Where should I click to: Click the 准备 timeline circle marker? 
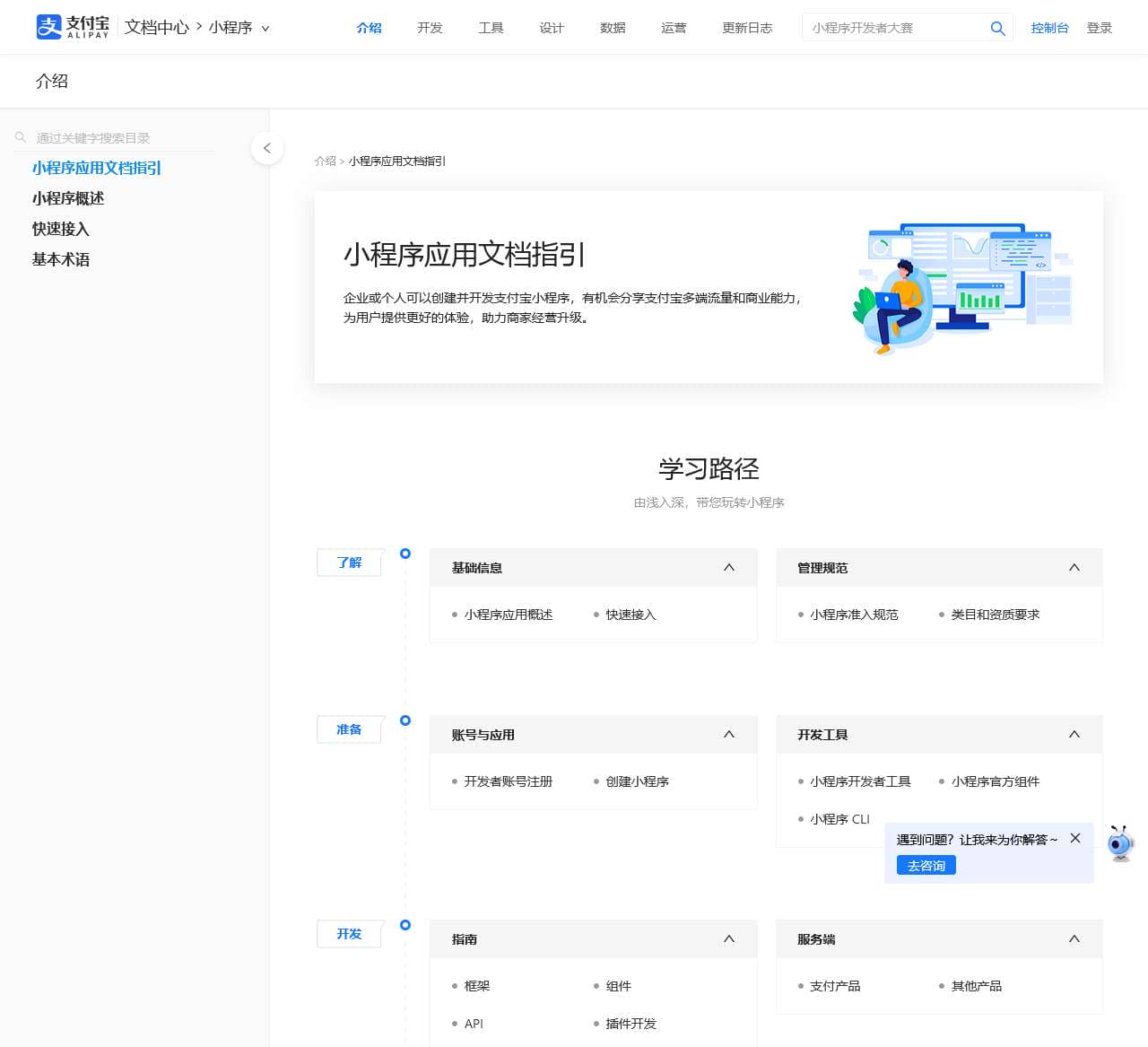405,720
